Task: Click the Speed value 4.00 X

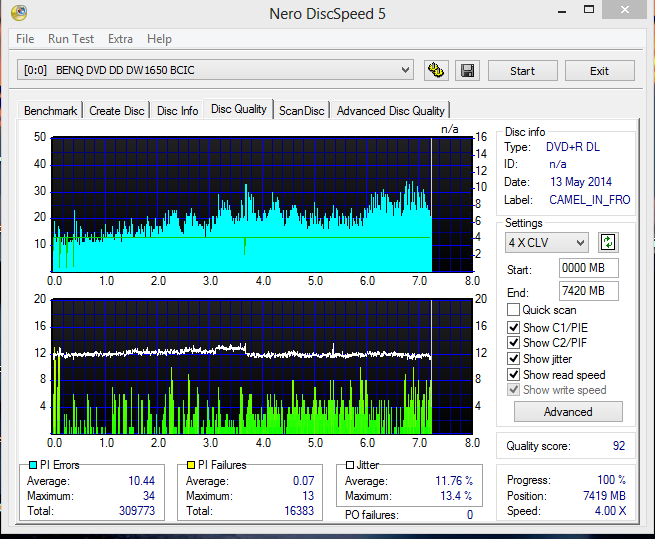Action: pos(610,511)
